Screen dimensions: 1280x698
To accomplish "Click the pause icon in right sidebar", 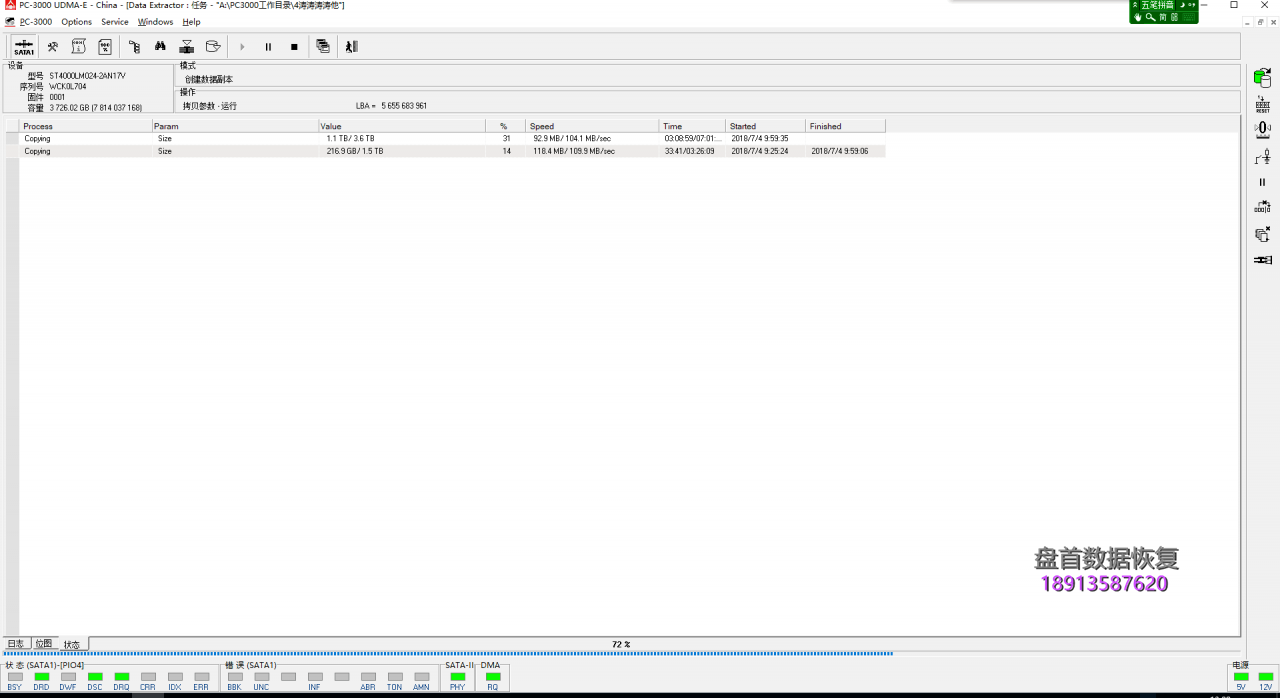I will click(1262, 182).
